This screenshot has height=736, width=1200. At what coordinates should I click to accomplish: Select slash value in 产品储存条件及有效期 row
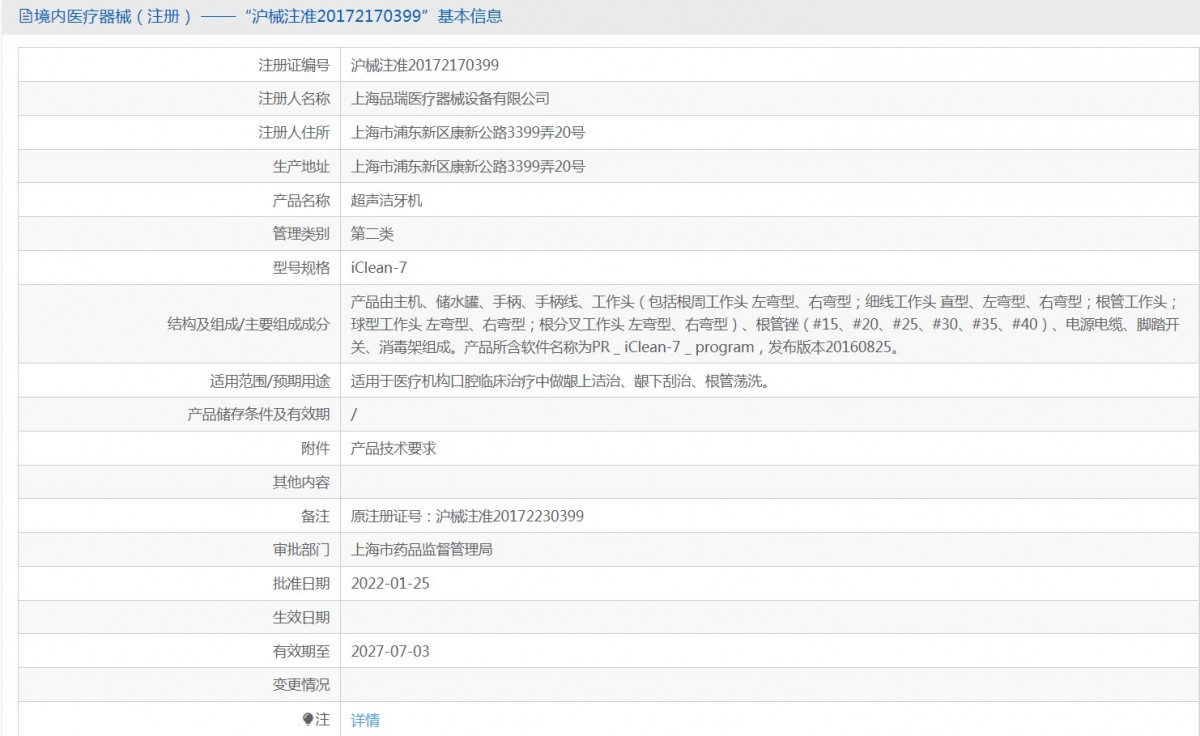(354, 415)
